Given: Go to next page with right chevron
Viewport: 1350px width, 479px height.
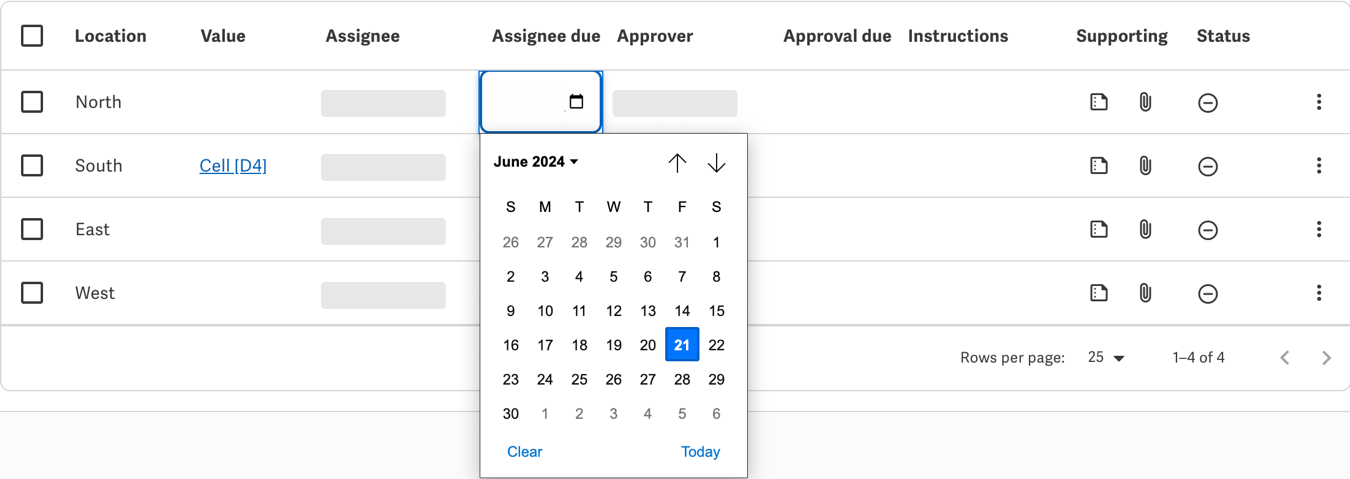Looking at the screenshot, I should (x=1326, y=358).
